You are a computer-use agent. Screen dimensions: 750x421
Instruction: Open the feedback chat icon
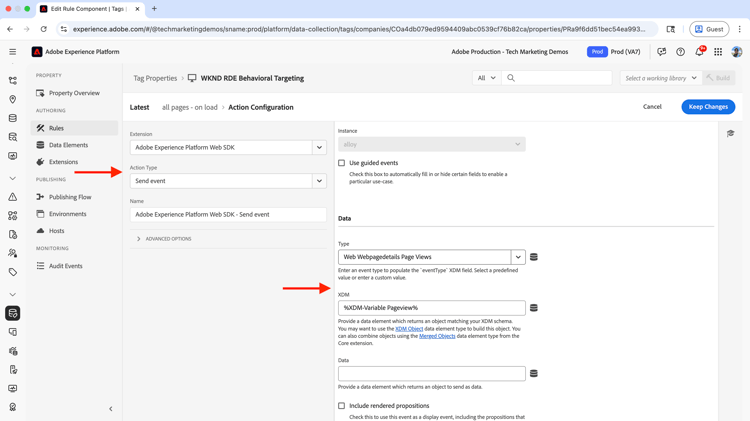point(662,52)
